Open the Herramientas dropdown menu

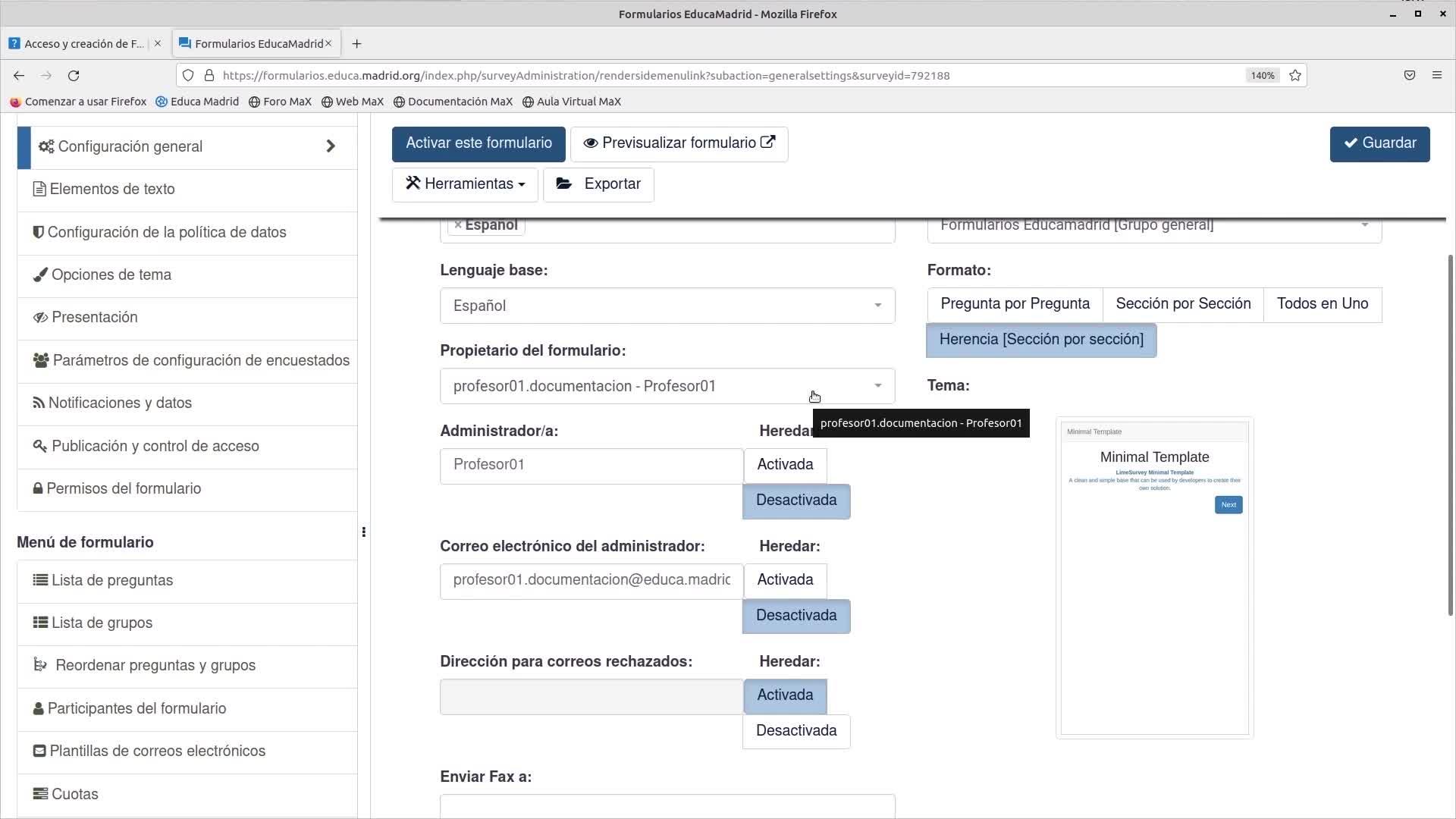tap(465, 184)
